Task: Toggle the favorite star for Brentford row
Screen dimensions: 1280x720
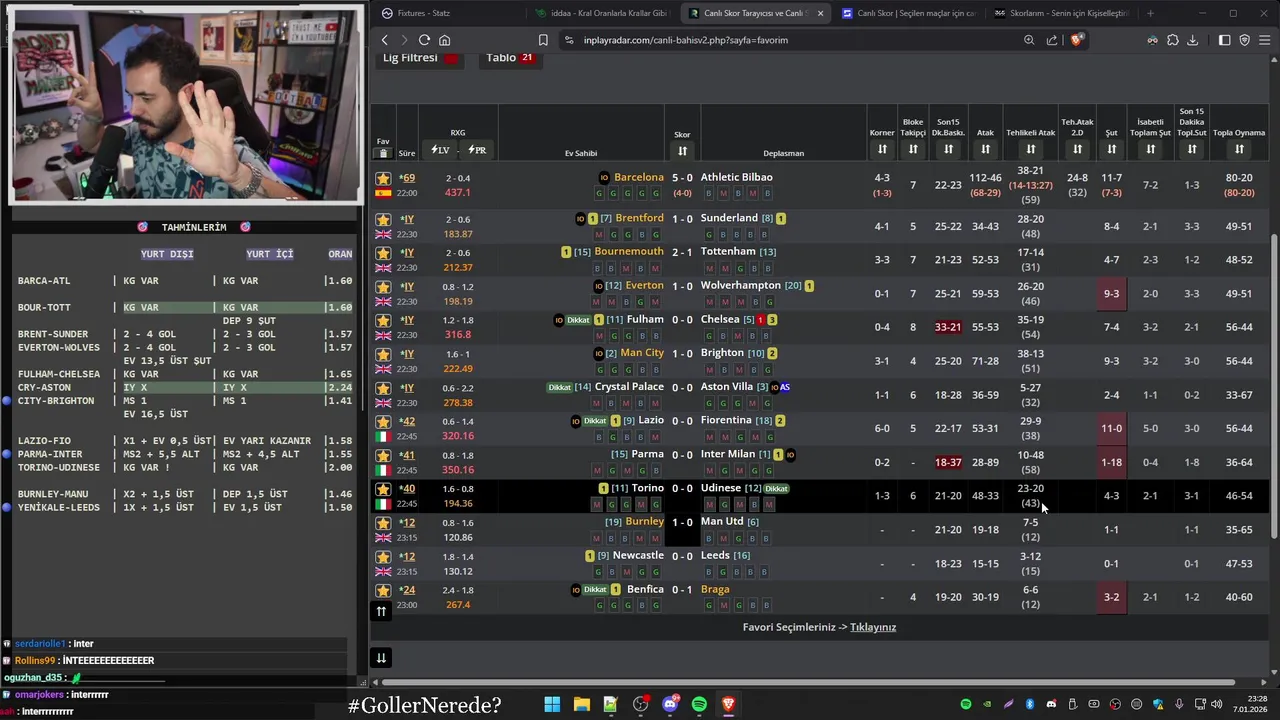Action: (x=383, y=219)
